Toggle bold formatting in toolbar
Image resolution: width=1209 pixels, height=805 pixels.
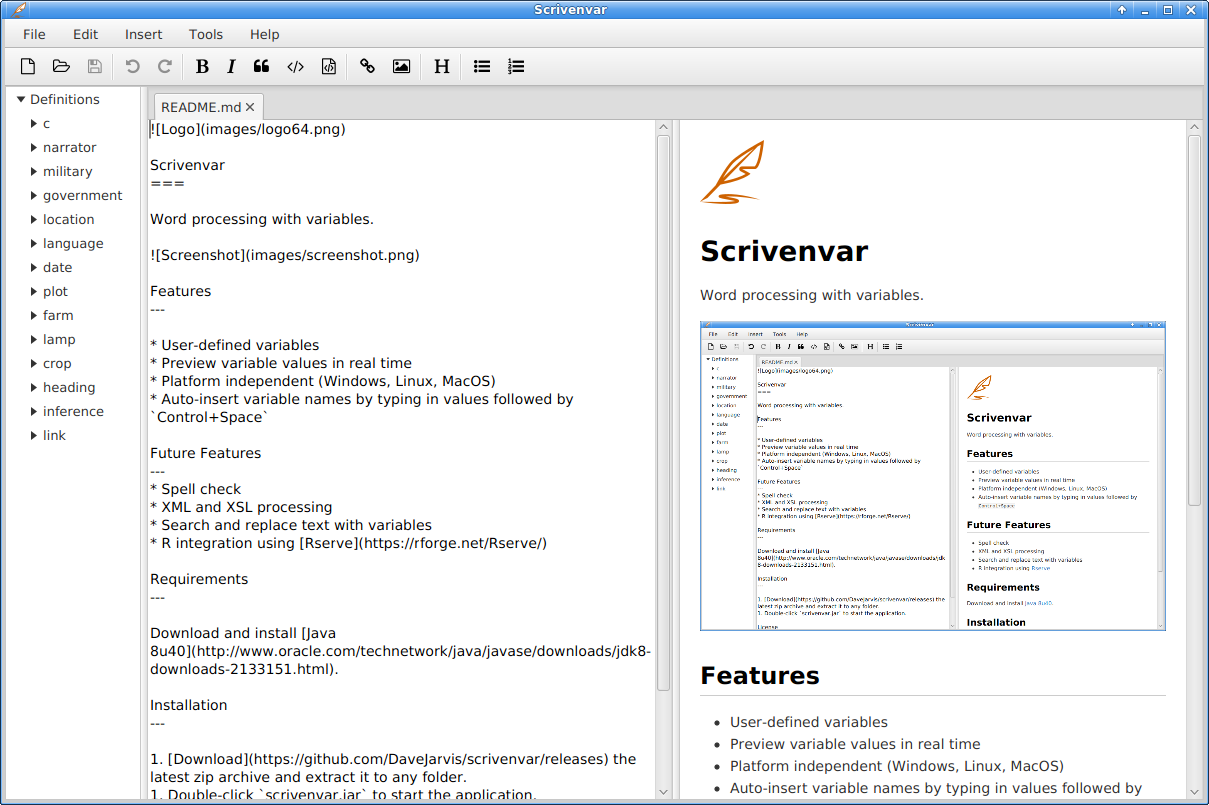tap(202, 67)
